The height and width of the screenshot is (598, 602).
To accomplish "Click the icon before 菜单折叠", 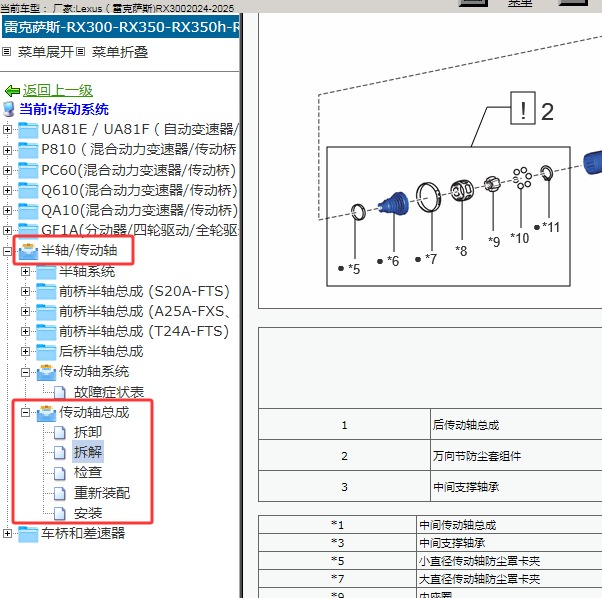I will coord(80,51).
